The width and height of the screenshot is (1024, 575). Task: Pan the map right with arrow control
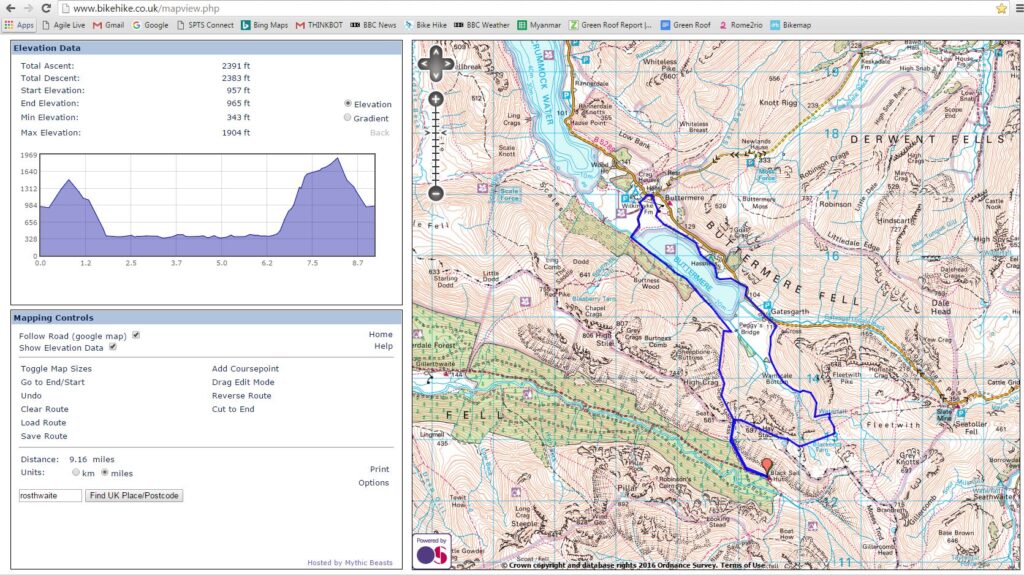coord(448,66)
